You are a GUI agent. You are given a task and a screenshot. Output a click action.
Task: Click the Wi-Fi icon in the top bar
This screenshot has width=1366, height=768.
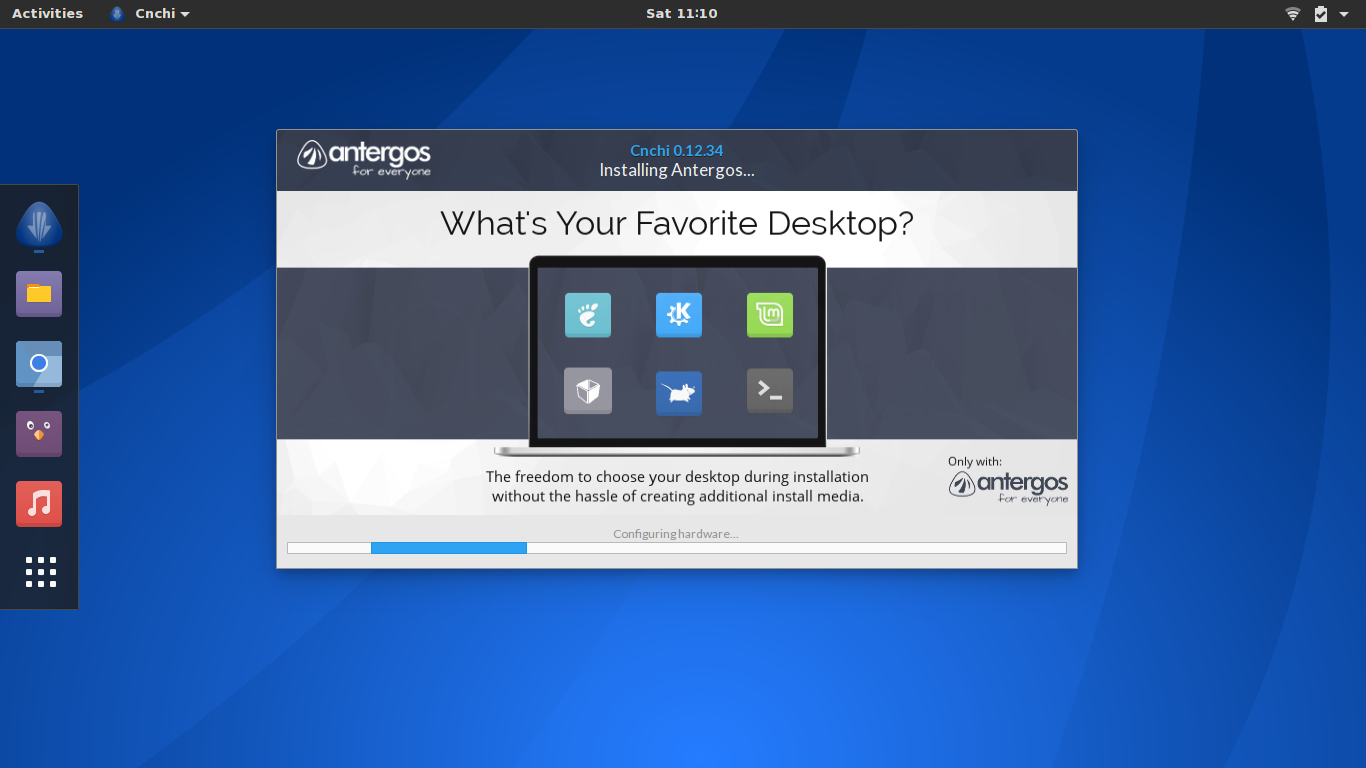(1292, 13)
